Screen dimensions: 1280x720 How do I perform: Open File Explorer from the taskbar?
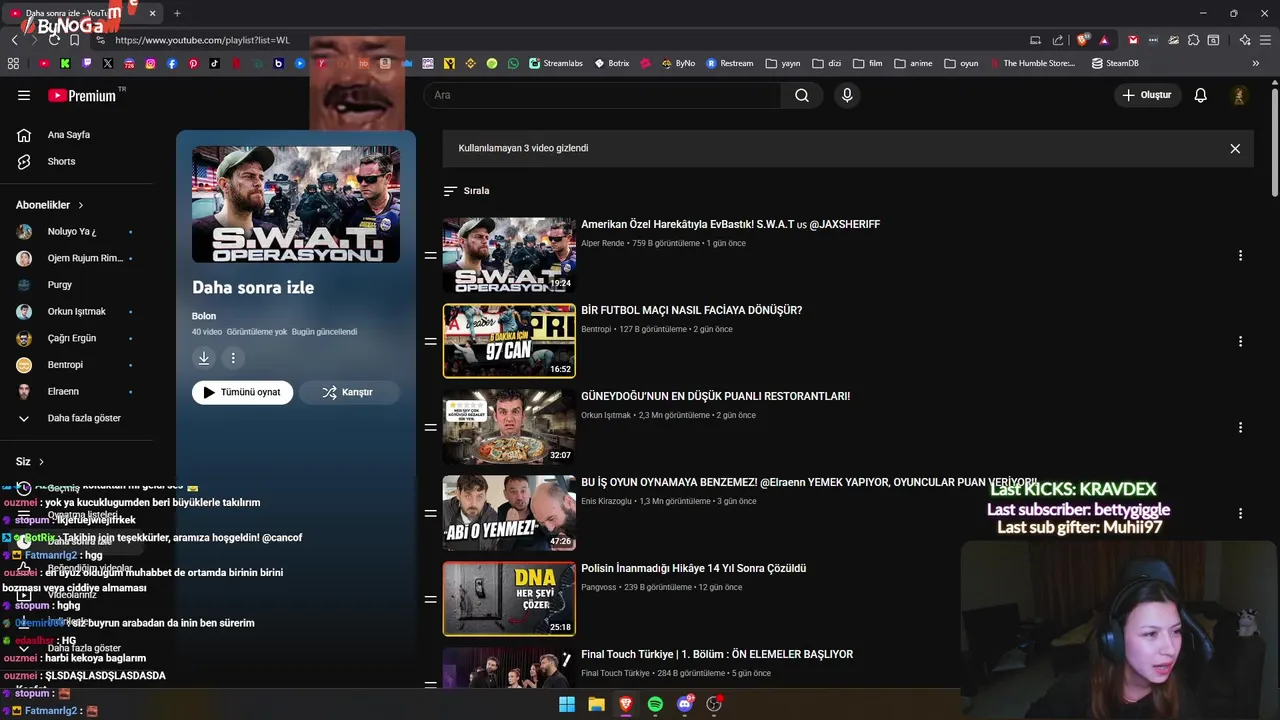[596, 704]
